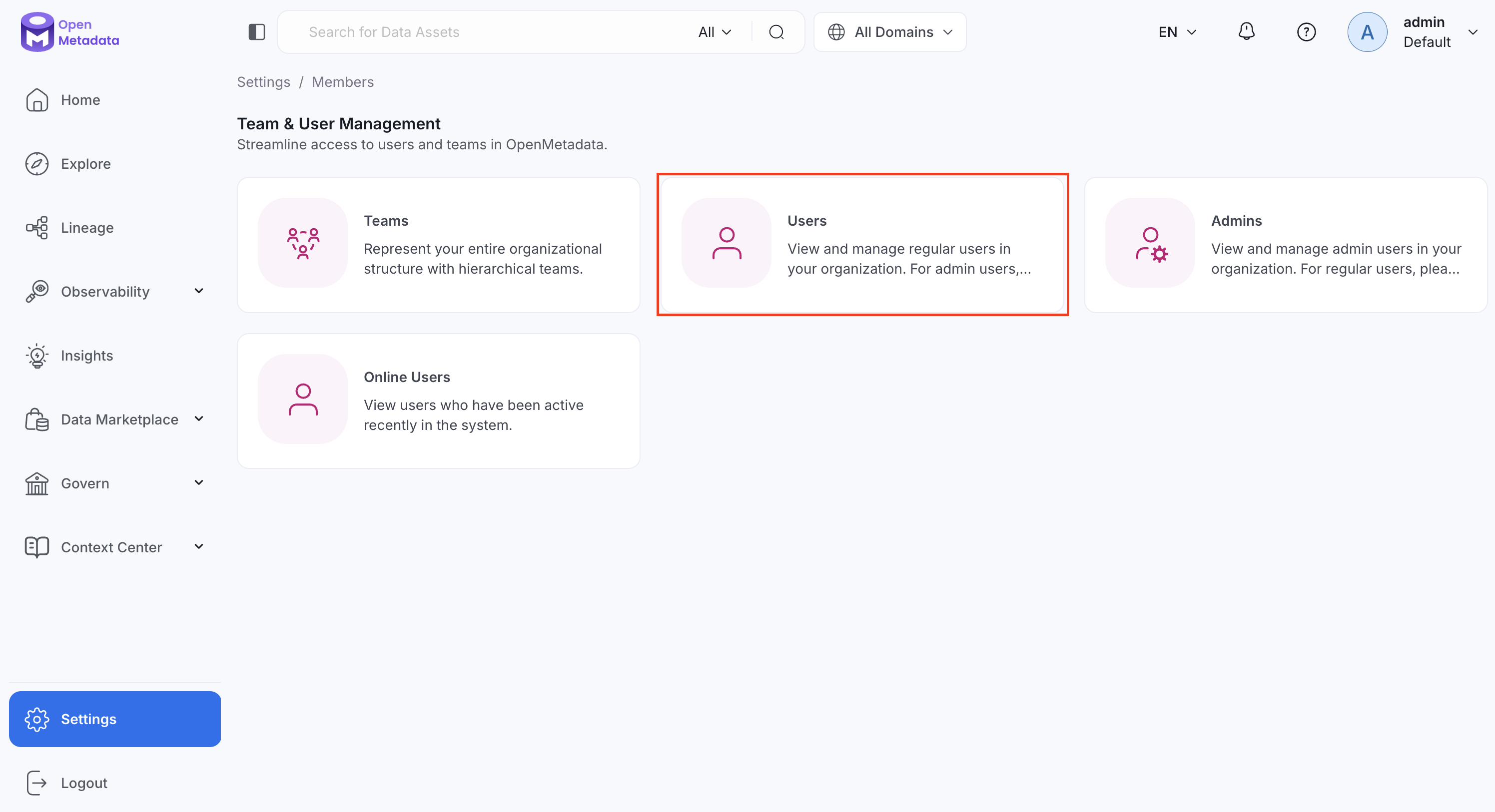Open the Admins card title
The image size is (1495, 812).
pyautogui.click(x=1236, y=221)
